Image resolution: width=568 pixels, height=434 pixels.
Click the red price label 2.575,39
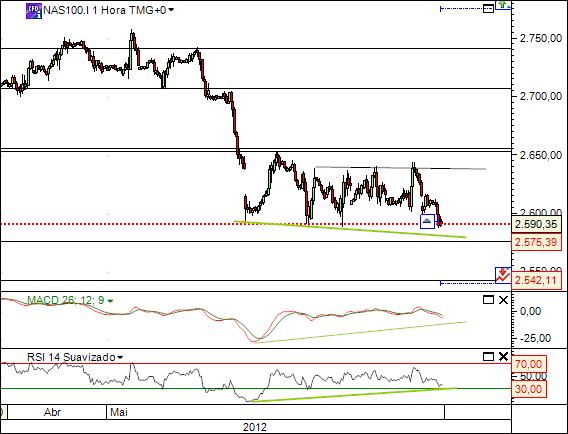(536, 242)
